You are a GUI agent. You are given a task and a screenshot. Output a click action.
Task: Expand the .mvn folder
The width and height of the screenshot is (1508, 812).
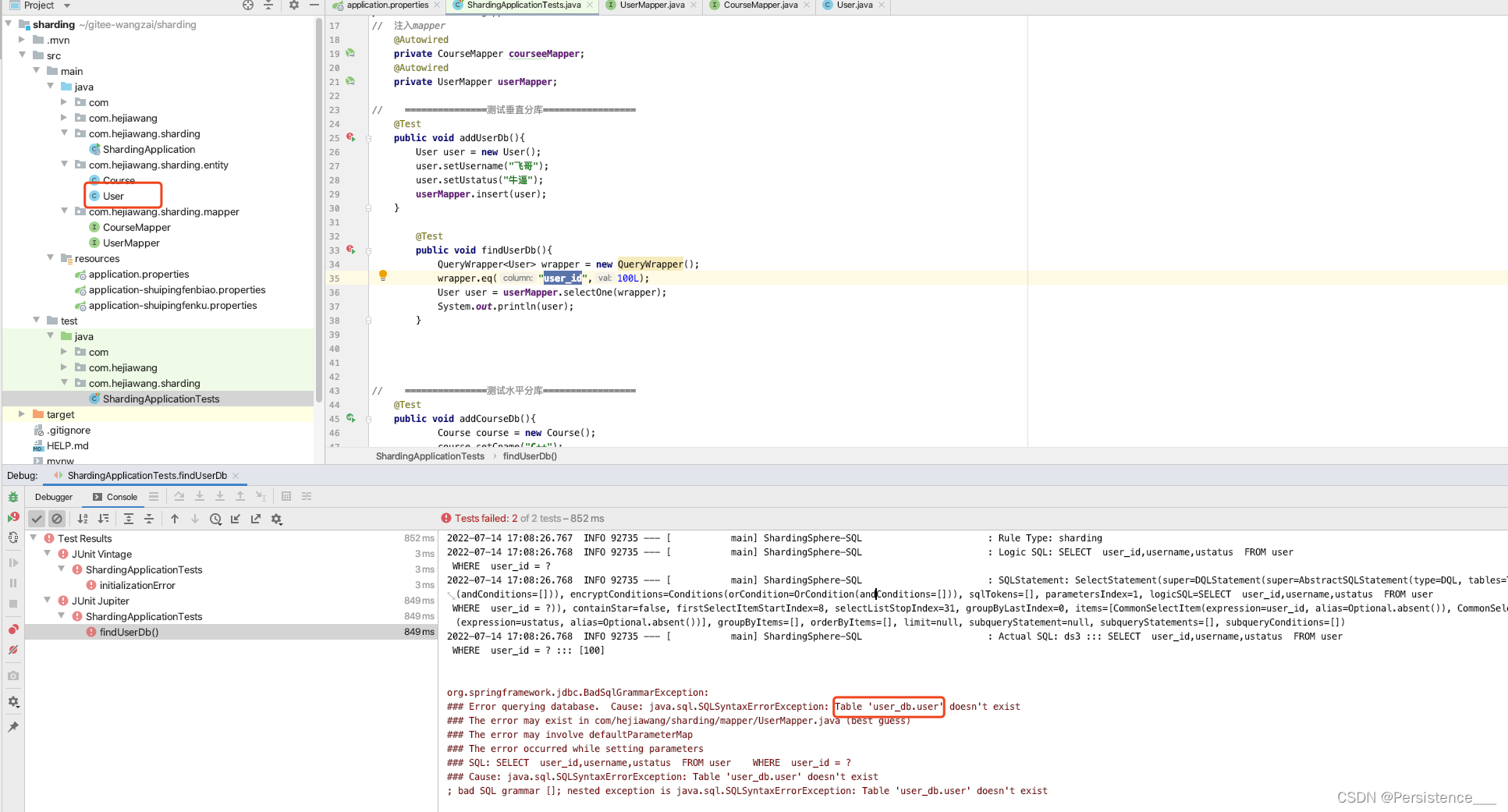(x=22, y=39)
